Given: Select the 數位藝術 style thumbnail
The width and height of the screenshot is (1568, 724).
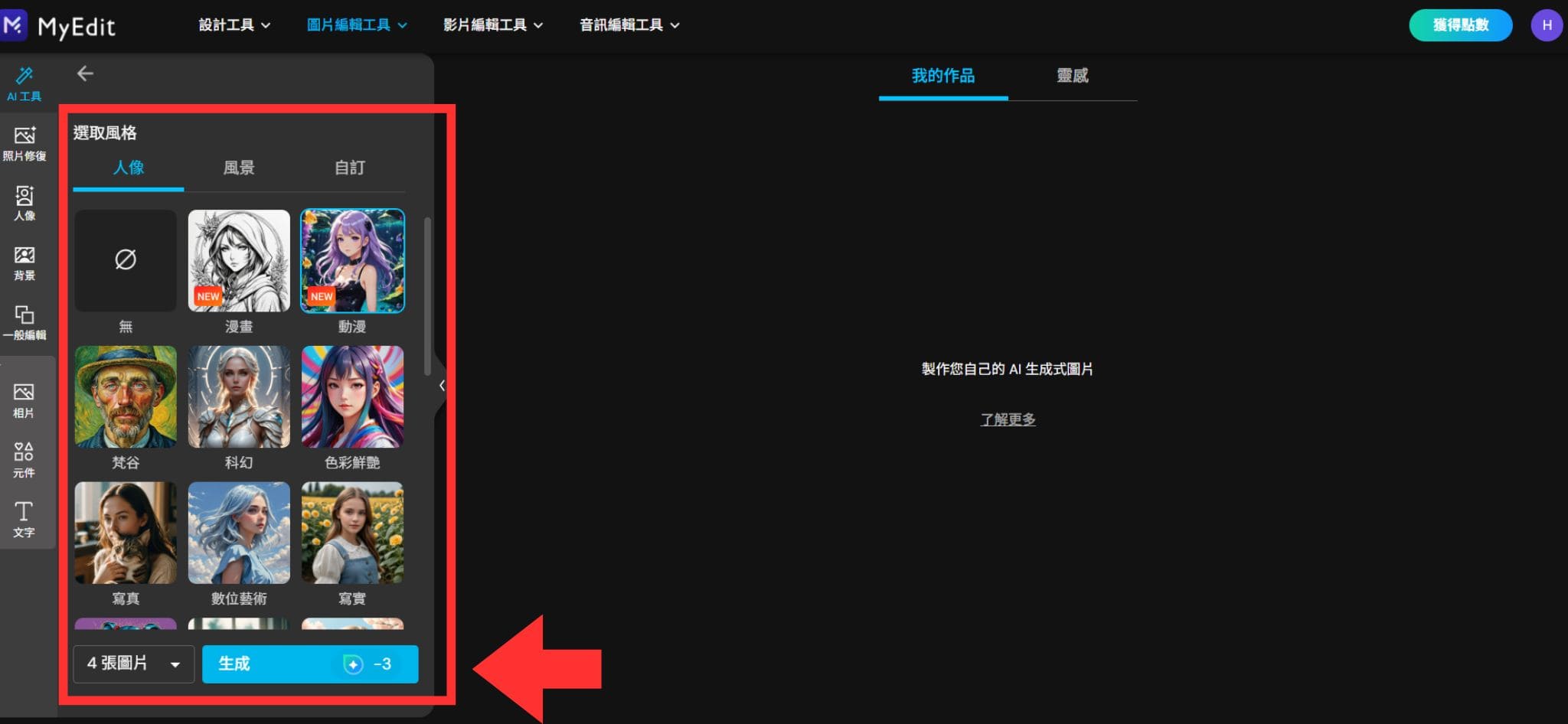Looking at the screenshot, I should pyautogui.click(x=239, y=533).
